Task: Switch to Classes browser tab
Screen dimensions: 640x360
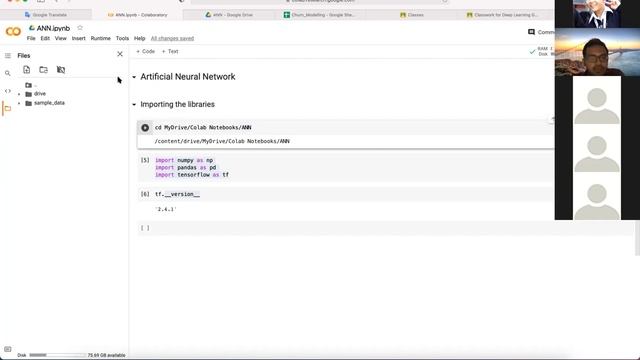Action: click(x=411, y=15)
